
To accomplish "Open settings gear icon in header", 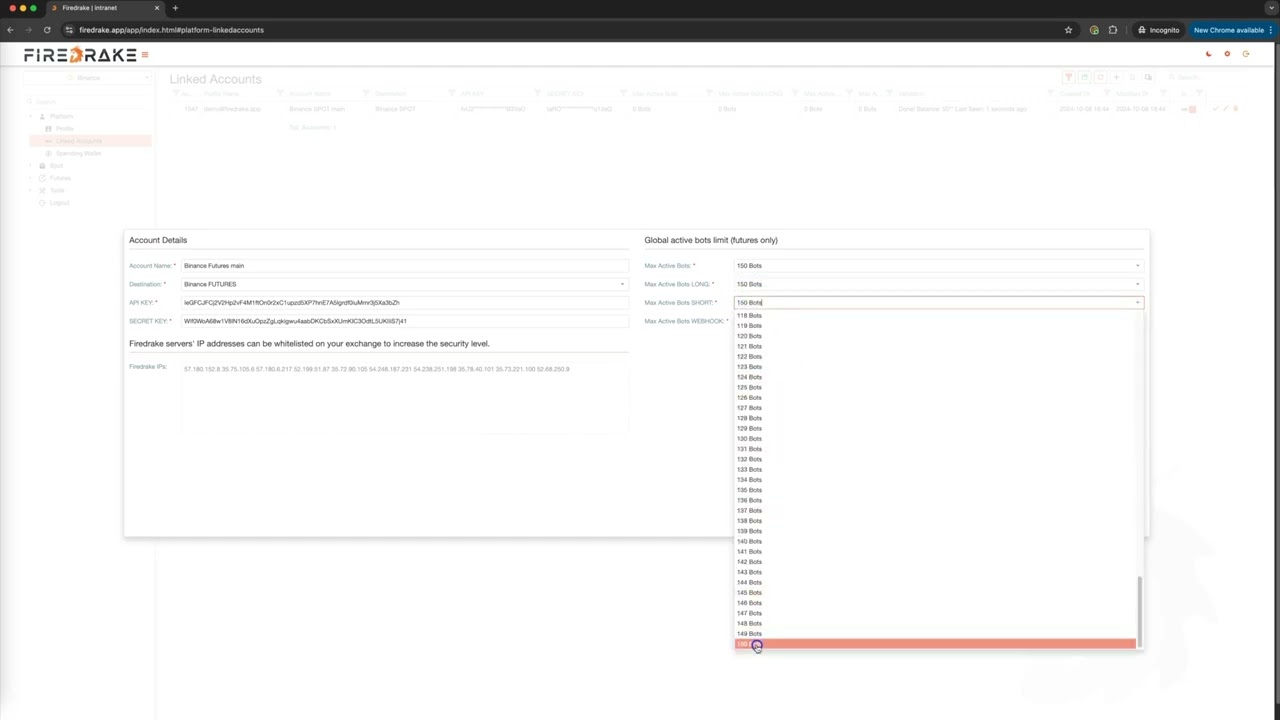I will [1227, 54].
